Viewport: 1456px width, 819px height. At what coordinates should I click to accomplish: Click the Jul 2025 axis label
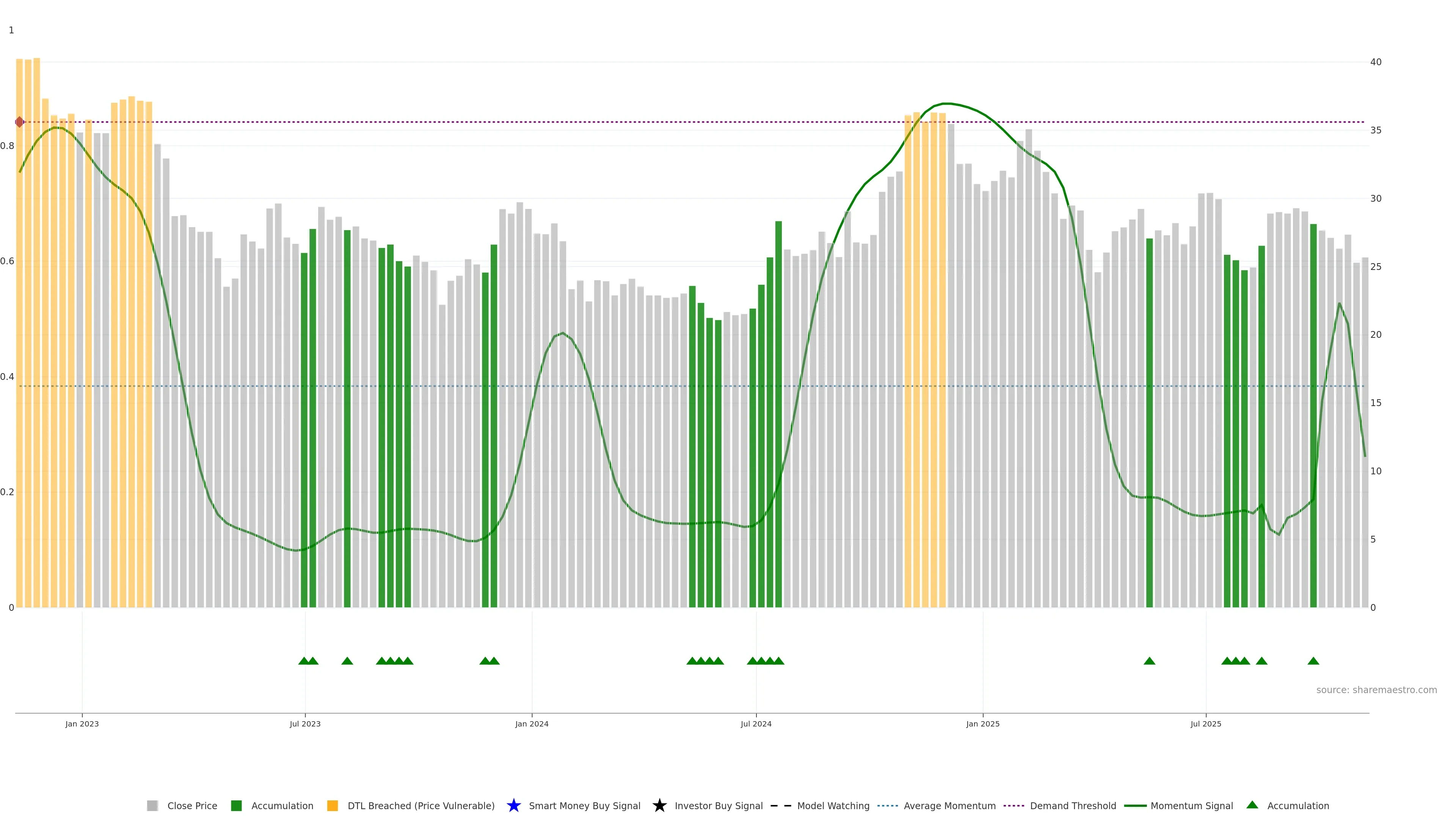[1206, 723]
